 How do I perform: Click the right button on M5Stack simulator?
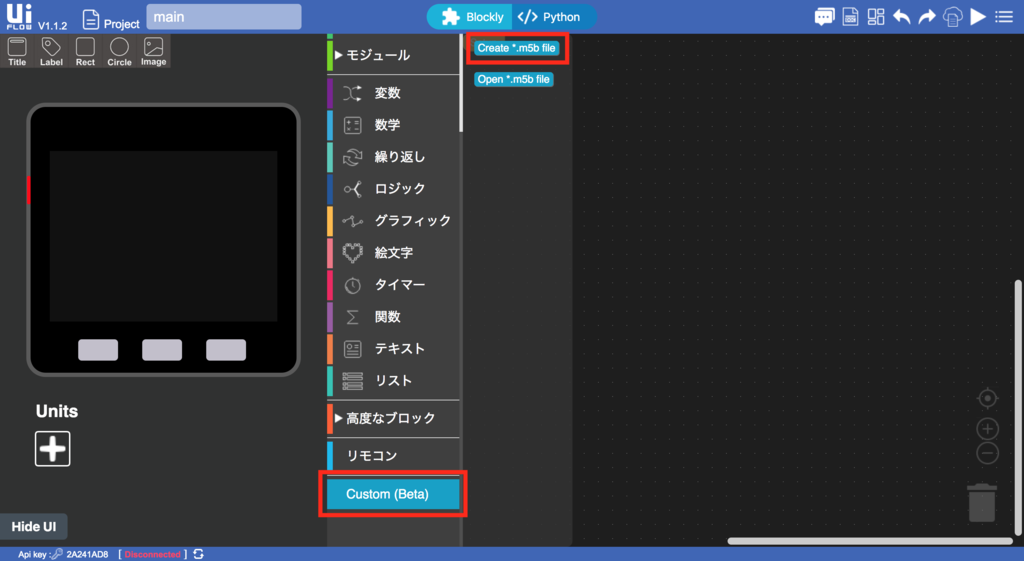coord(226,350)
